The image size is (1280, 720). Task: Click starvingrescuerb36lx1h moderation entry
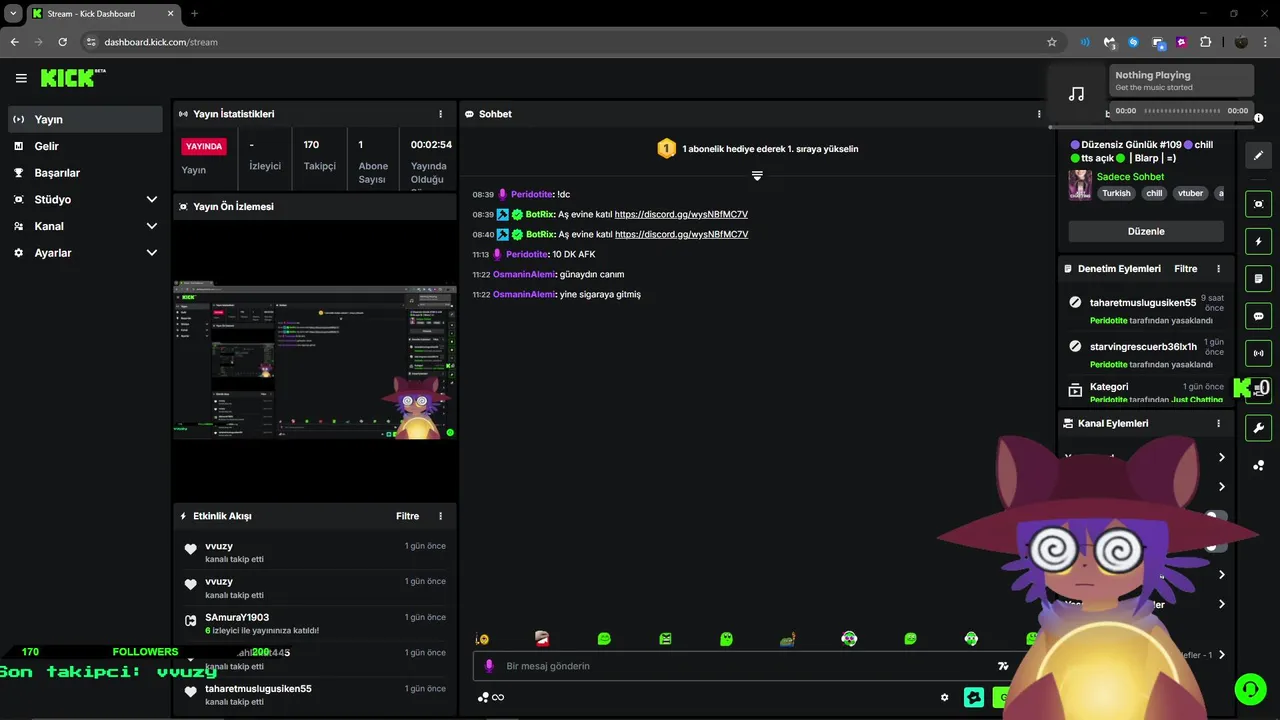point(1143,346)
